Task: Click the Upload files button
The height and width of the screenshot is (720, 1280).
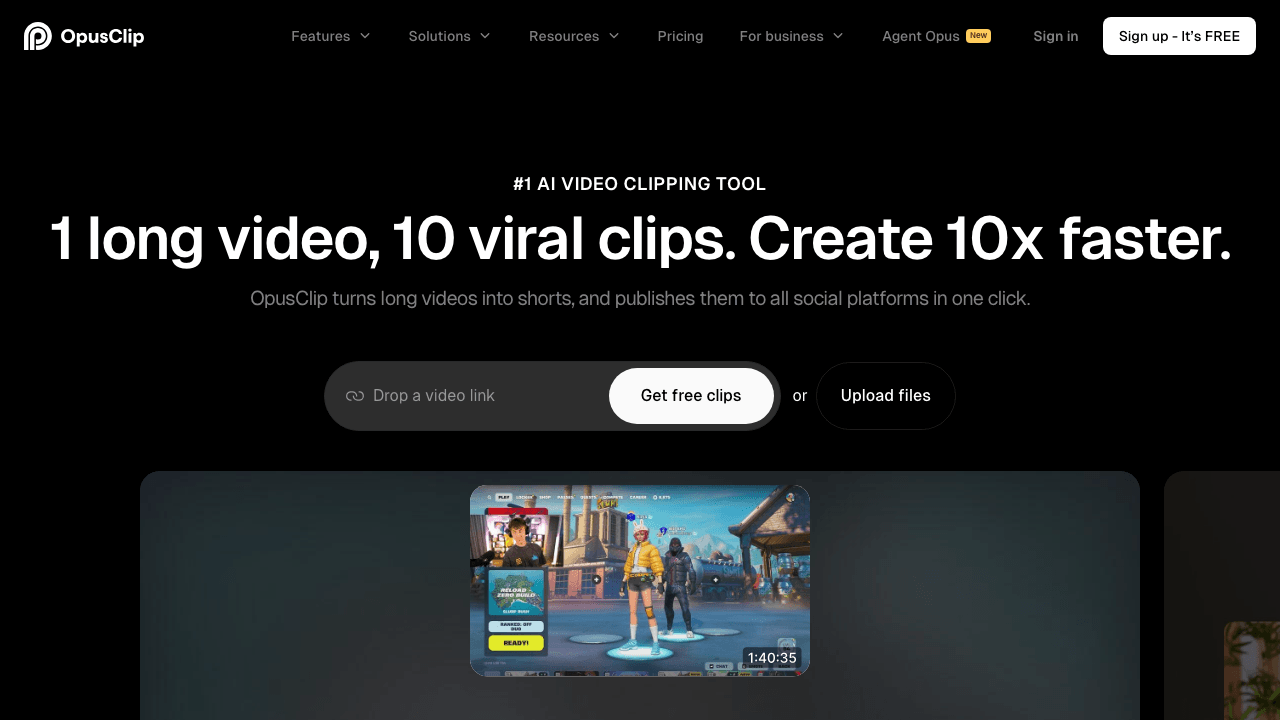Action: click(885, 396)
